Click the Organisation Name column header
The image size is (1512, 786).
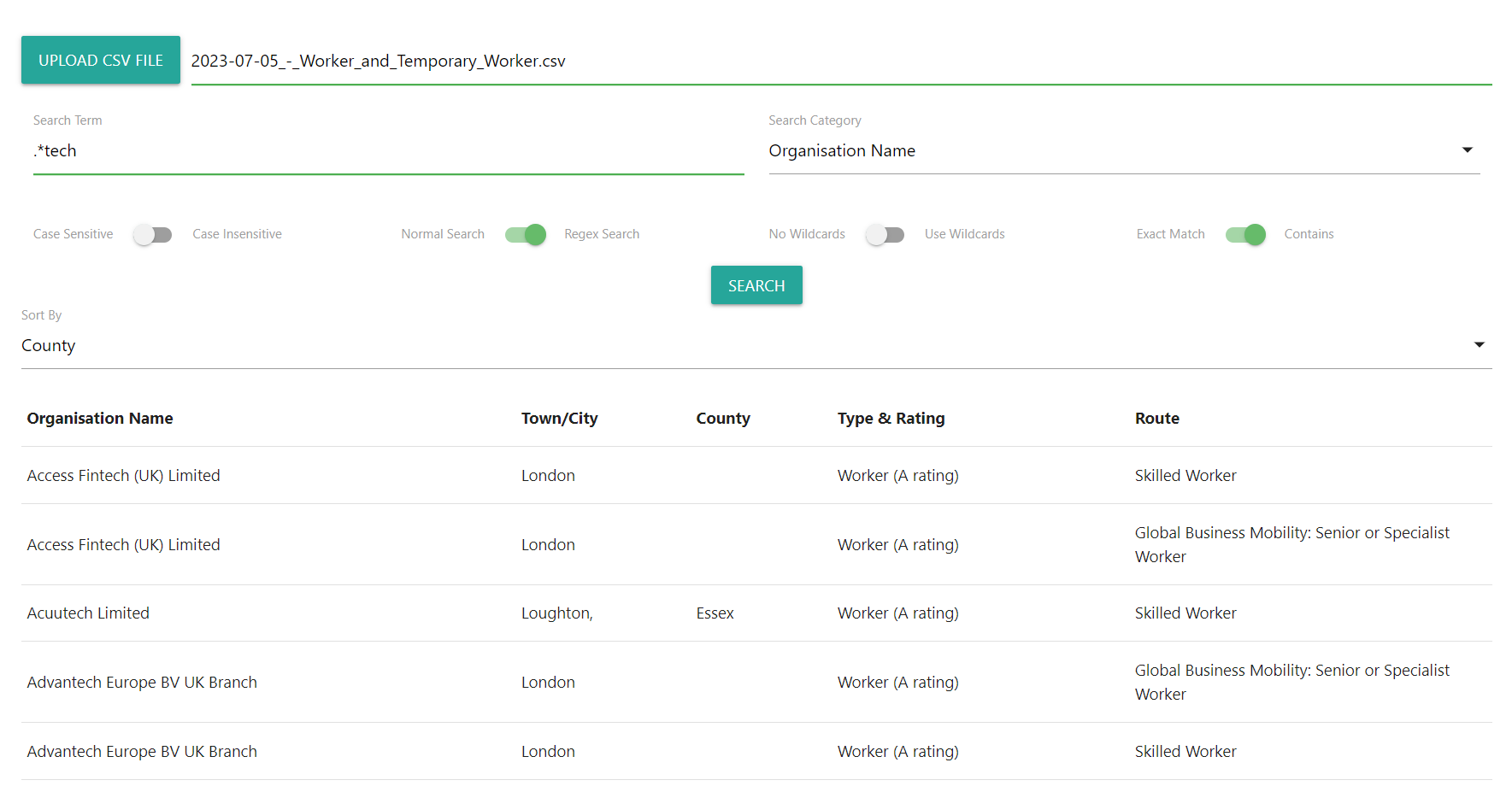[x=99, y=418]
